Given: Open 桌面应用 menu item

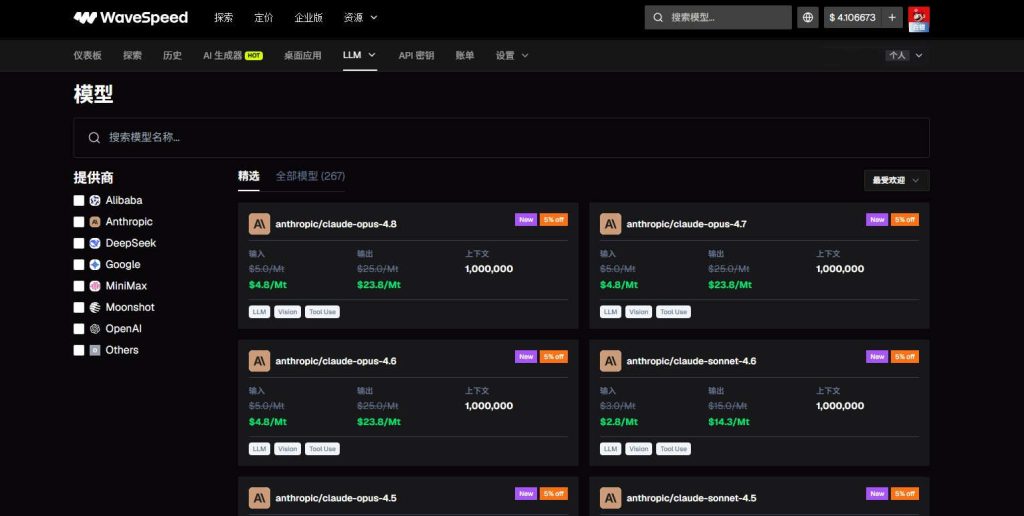Looking at the screenshot, I should [302, 56].
